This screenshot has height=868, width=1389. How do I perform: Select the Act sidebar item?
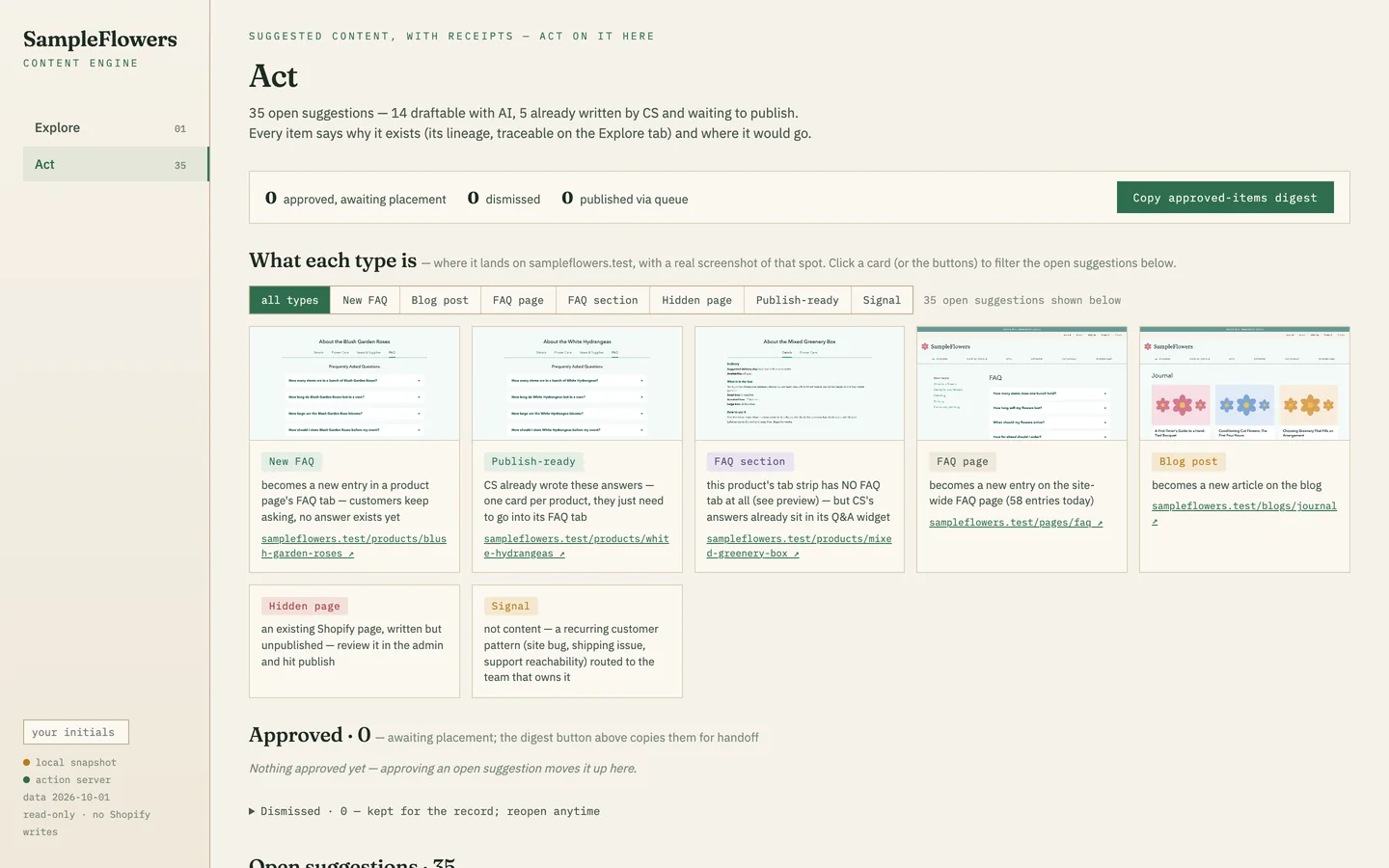[116, 165]
